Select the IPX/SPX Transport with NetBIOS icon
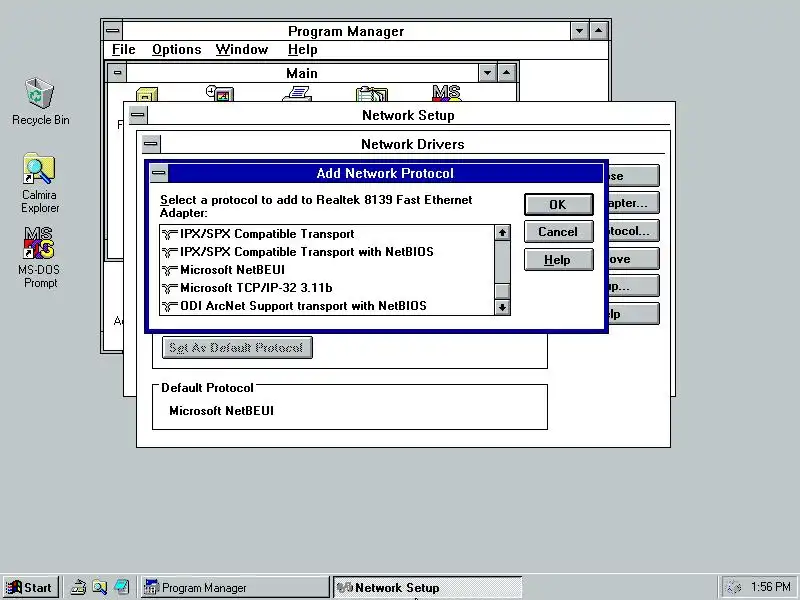Image resolution: width=800 pixels, height=600 pixels. click(169, 252)
